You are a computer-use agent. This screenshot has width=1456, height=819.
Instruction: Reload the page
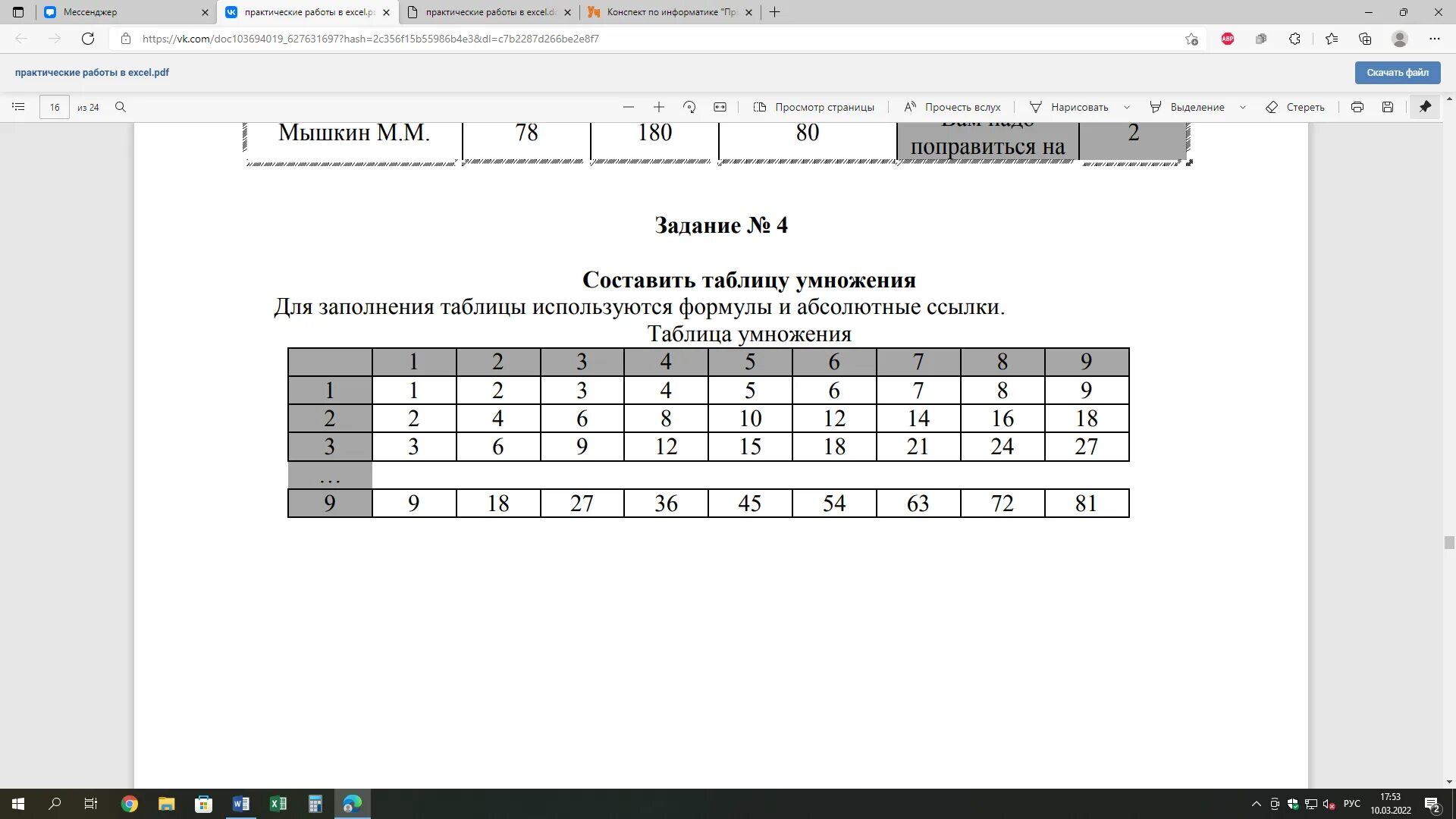coord(88,39)
